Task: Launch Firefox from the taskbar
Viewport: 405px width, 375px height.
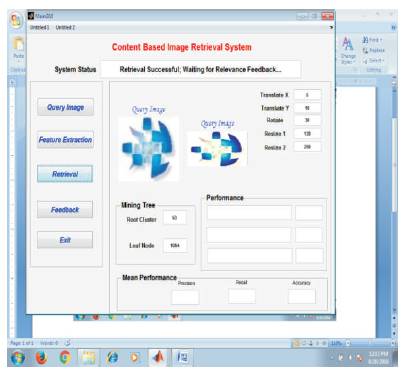Action: (x=42, y=358)
